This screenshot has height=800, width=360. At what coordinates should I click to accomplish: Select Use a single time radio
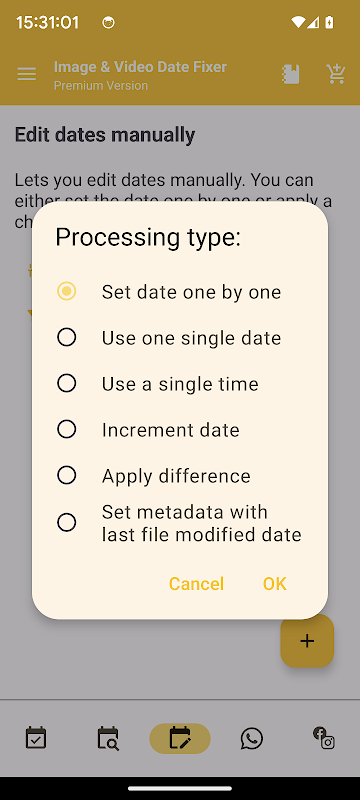point(180,384)
